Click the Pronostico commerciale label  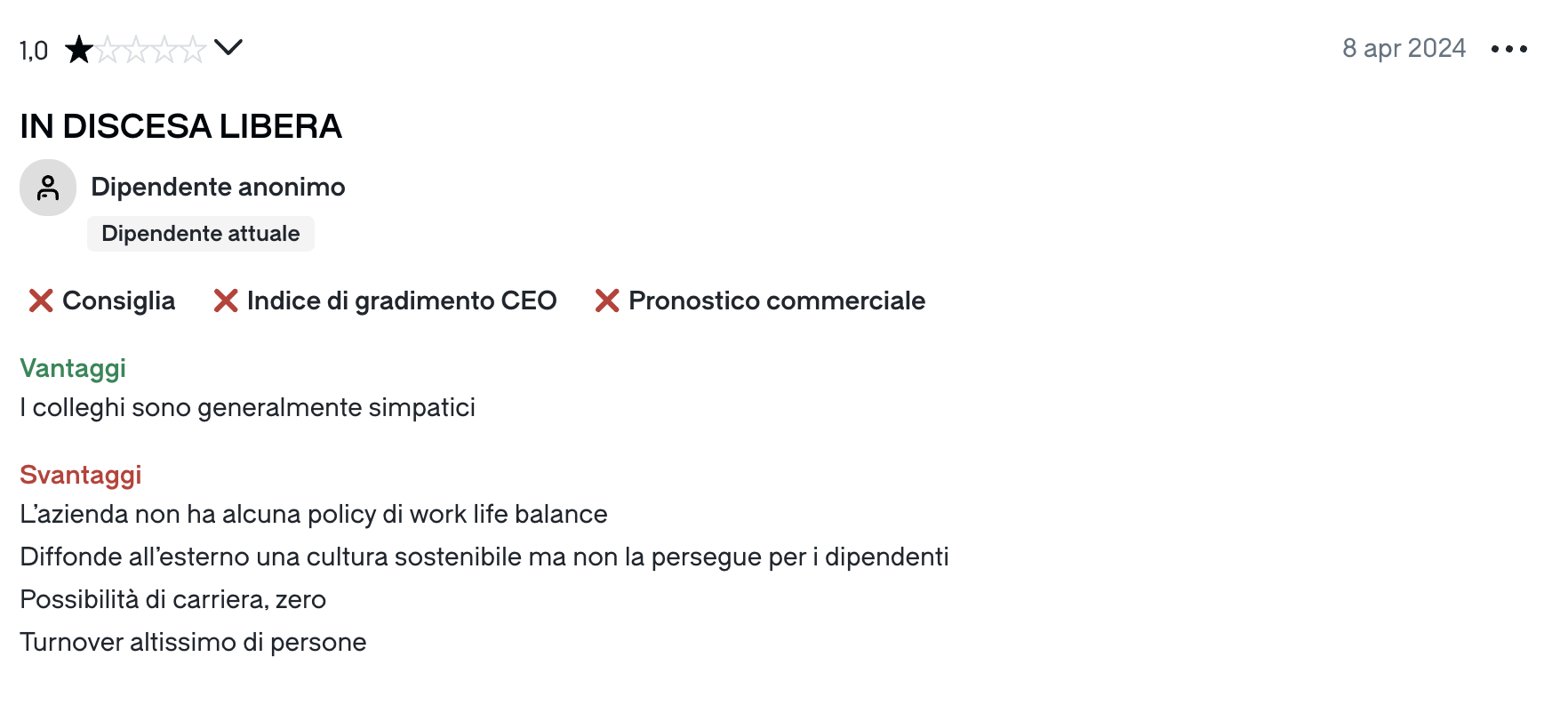coord(776,301)
